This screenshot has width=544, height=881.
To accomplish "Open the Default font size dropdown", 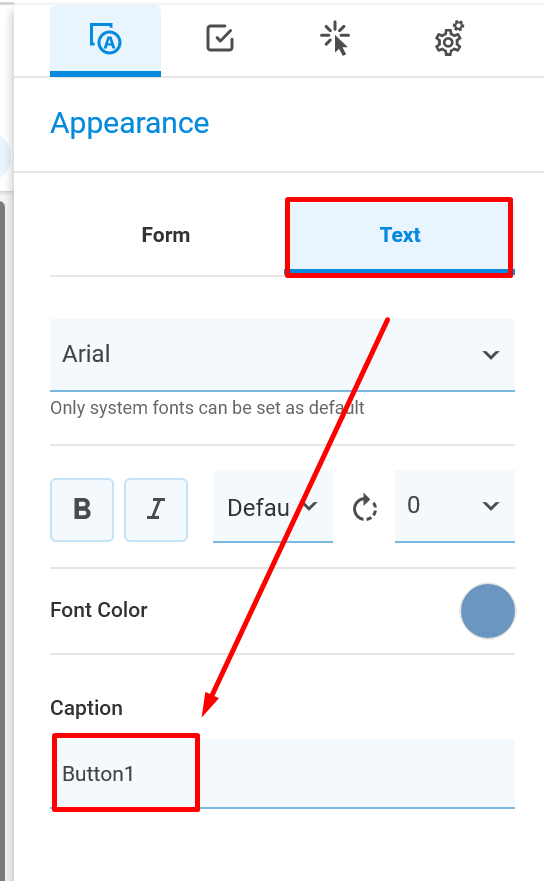I will (x=273, y=507).
